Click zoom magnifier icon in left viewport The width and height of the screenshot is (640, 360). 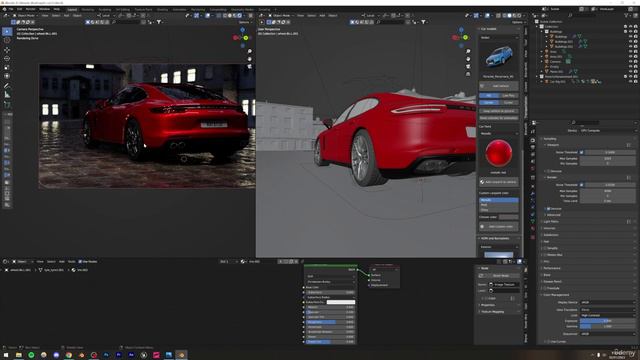(250, 51)
